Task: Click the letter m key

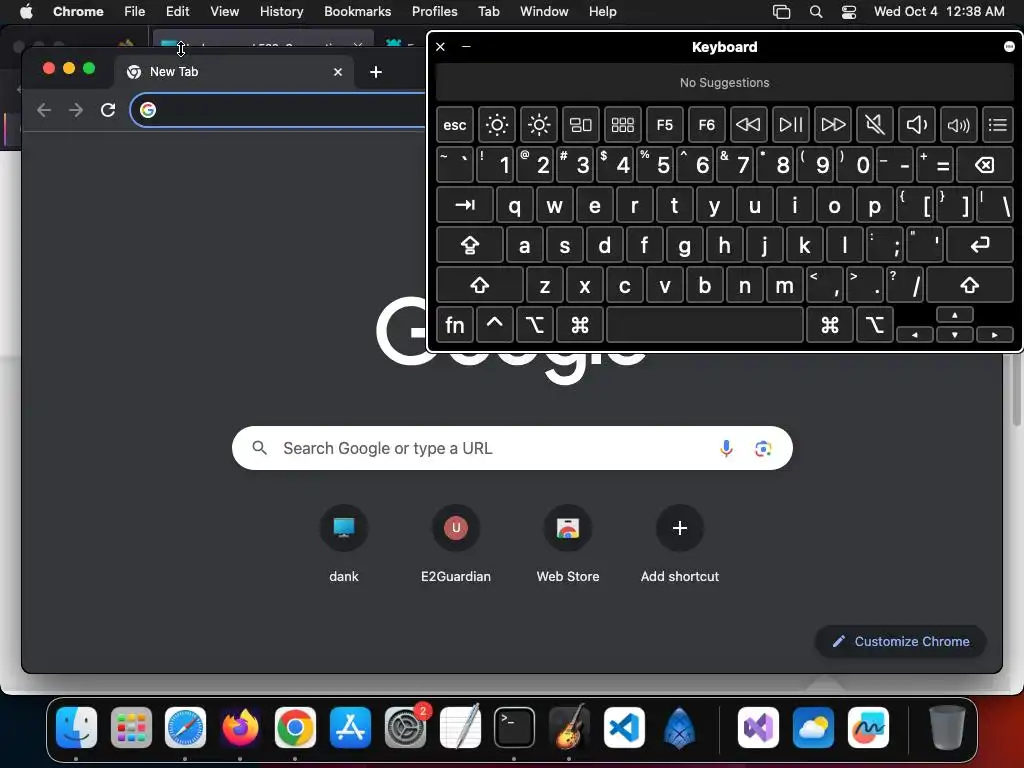Action: [784, 285]
